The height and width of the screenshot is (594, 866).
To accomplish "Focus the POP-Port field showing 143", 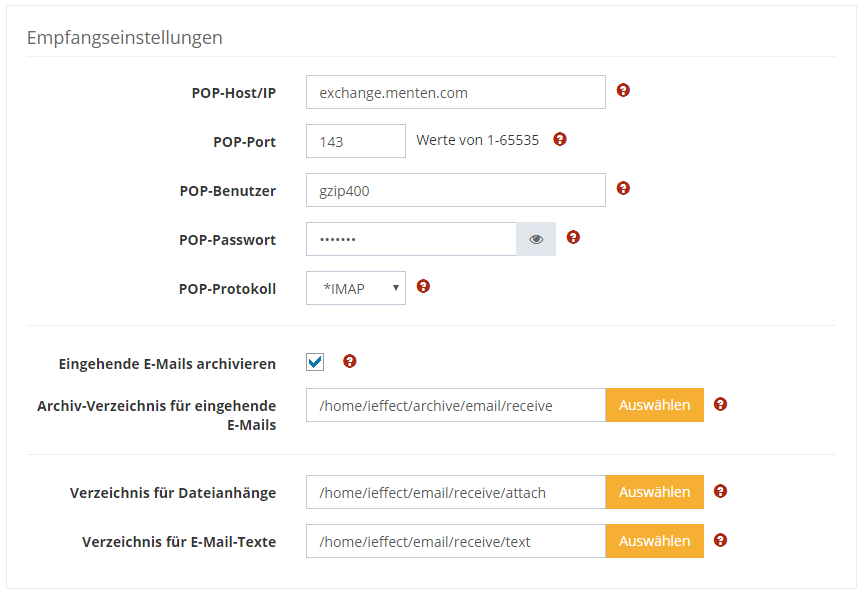I will (x=355, y=142).
